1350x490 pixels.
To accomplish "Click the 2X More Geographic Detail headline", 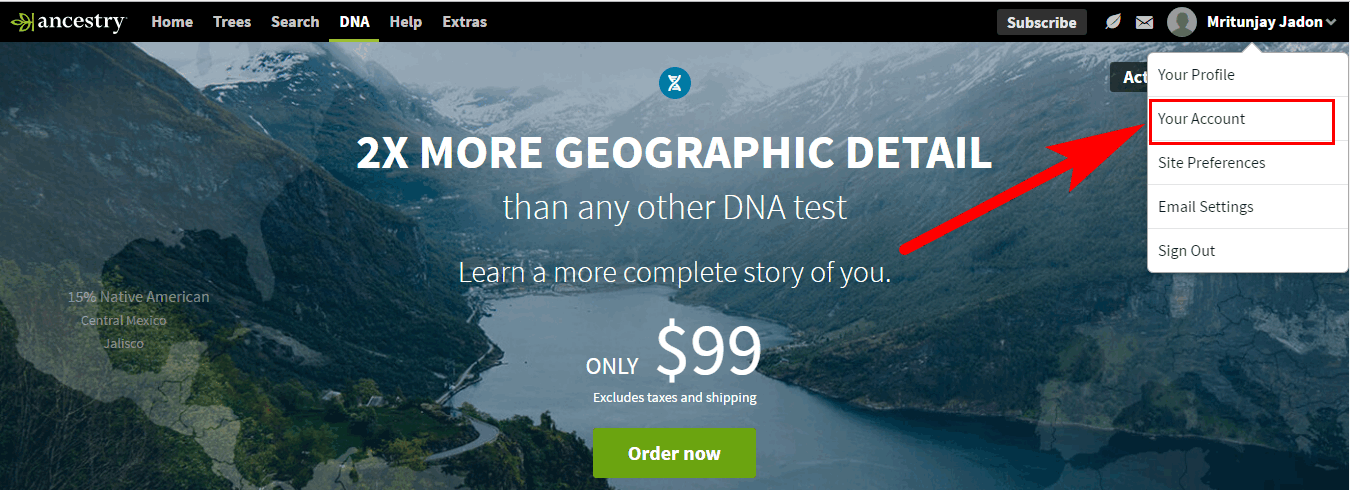I will pos(675,152).
